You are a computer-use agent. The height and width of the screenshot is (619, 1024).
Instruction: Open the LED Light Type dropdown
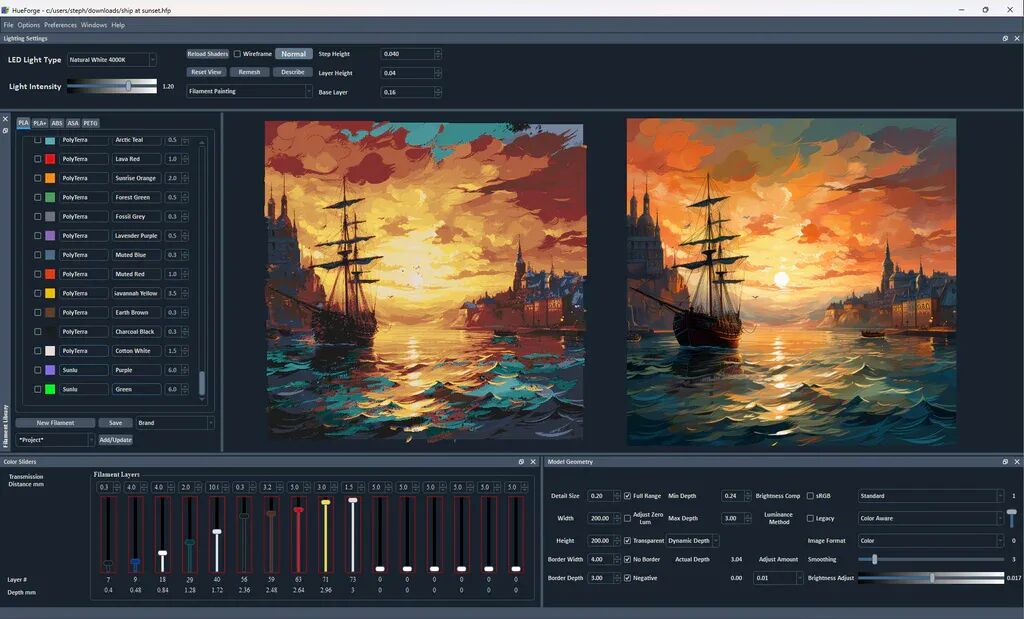tap(112, 60)
